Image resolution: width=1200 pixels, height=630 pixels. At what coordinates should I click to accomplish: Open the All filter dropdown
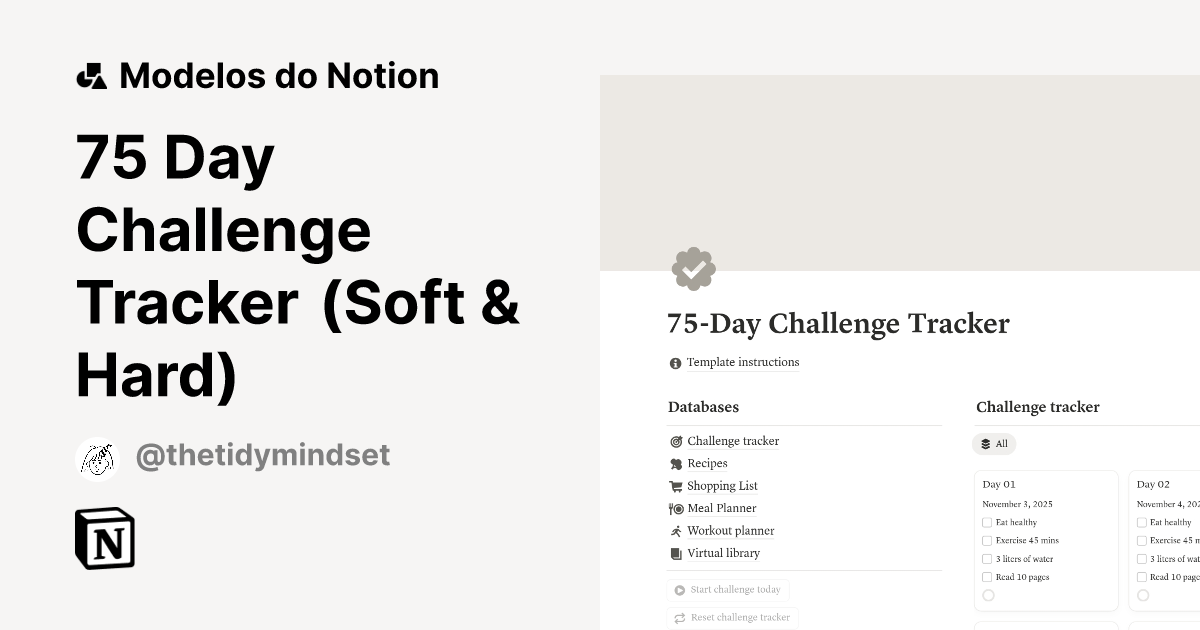click(994, 443)
